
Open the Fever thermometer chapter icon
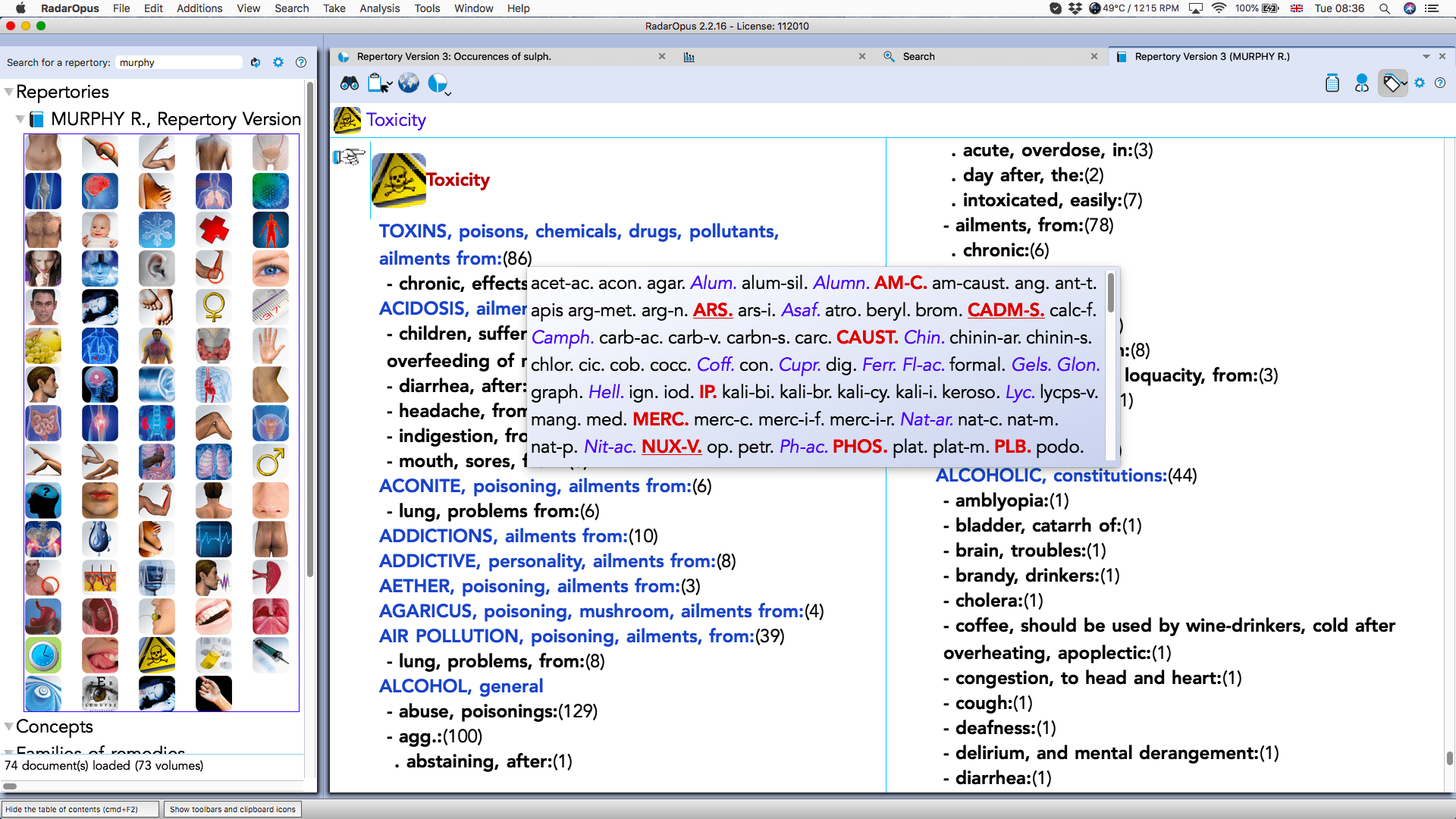click(x=271, y=307)
